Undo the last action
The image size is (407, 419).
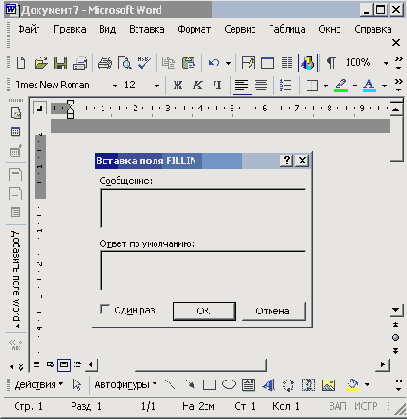(x=214, y=63)
